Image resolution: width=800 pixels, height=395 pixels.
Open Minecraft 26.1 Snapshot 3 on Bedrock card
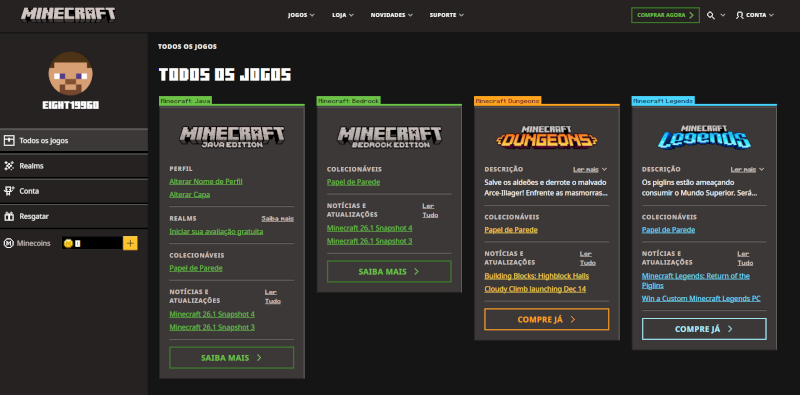369,241
